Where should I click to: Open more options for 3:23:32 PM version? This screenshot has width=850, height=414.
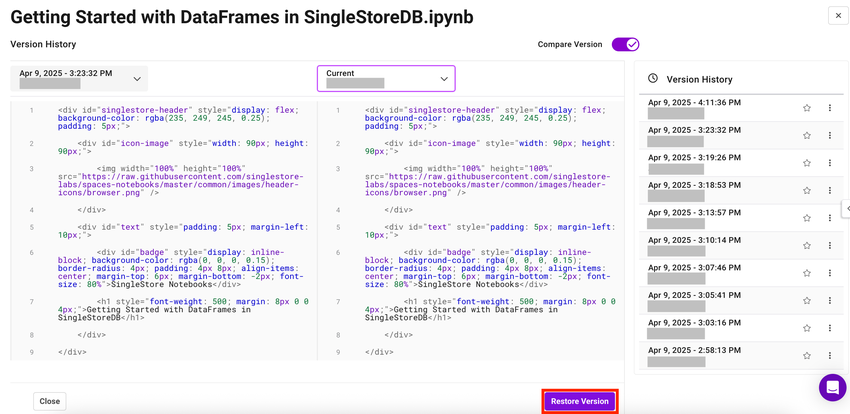[830, 135]
